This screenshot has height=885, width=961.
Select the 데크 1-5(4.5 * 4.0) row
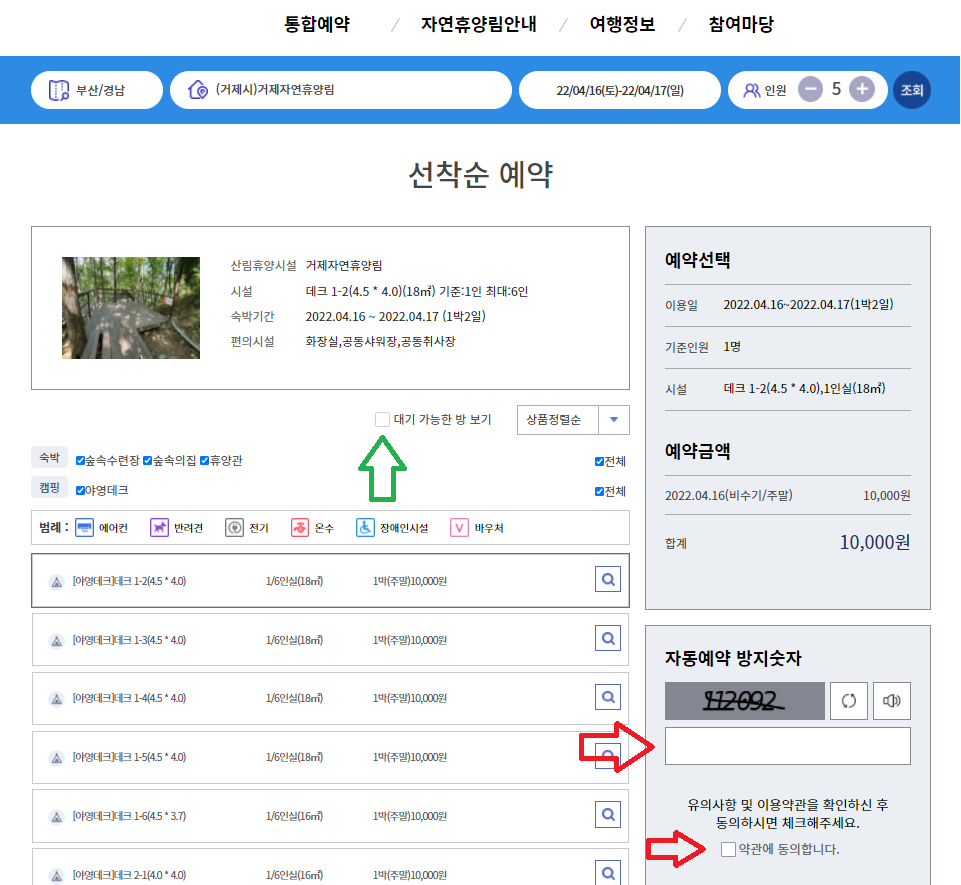[330, 757]
